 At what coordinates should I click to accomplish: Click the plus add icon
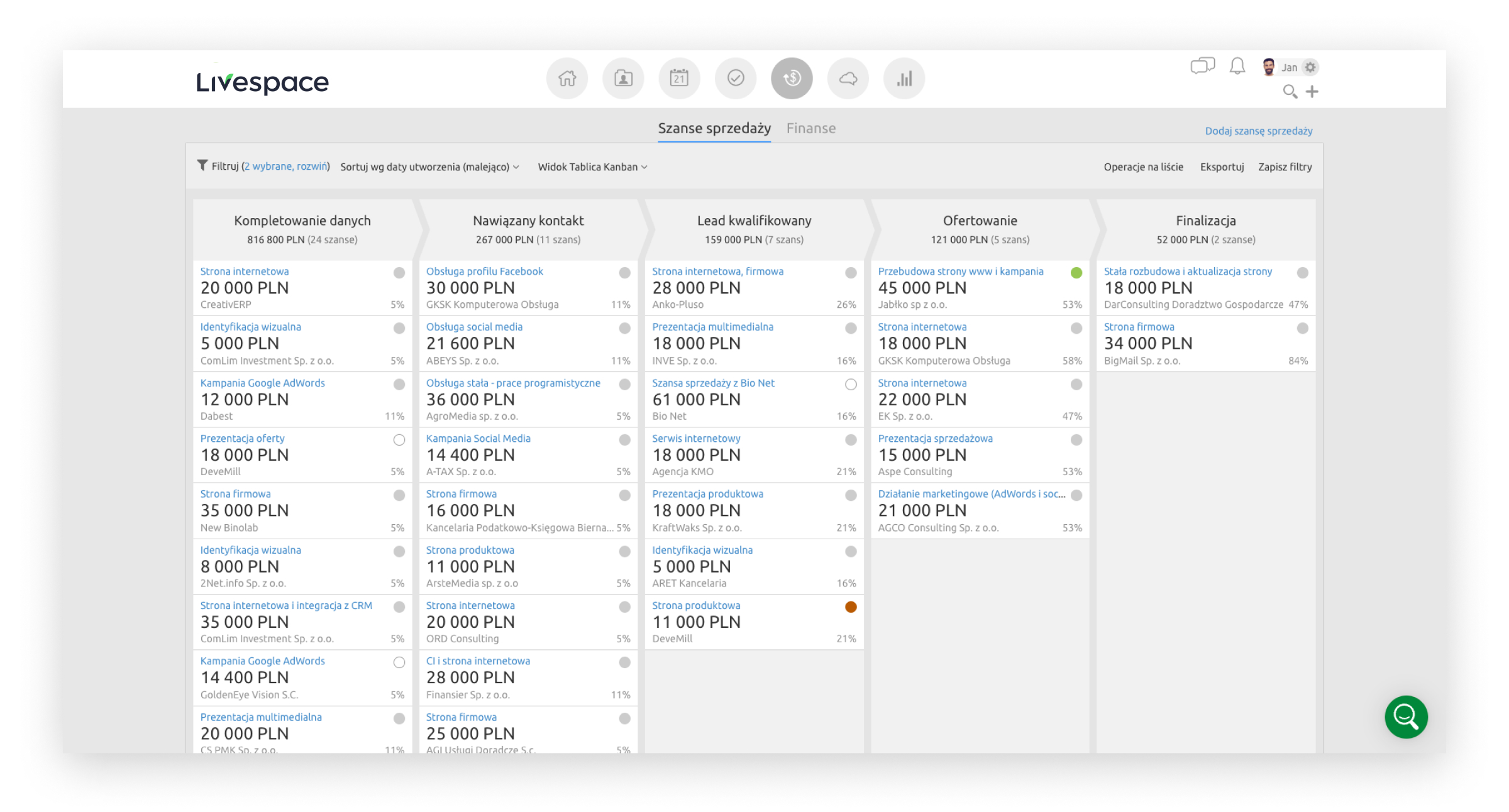1312,92
